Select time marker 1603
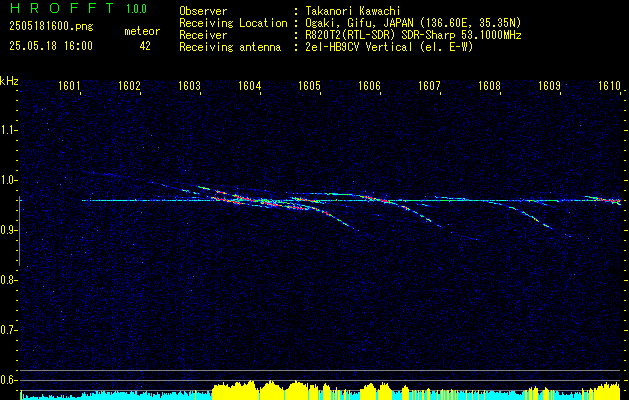 point(189,85)
